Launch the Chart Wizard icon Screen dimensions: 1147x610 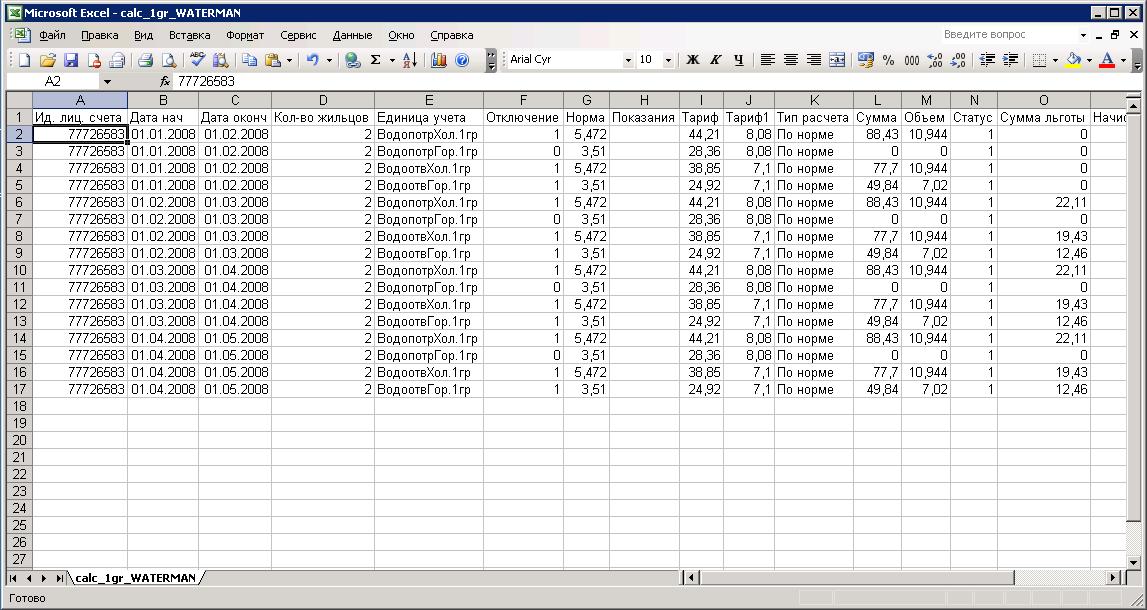(439, 60)
